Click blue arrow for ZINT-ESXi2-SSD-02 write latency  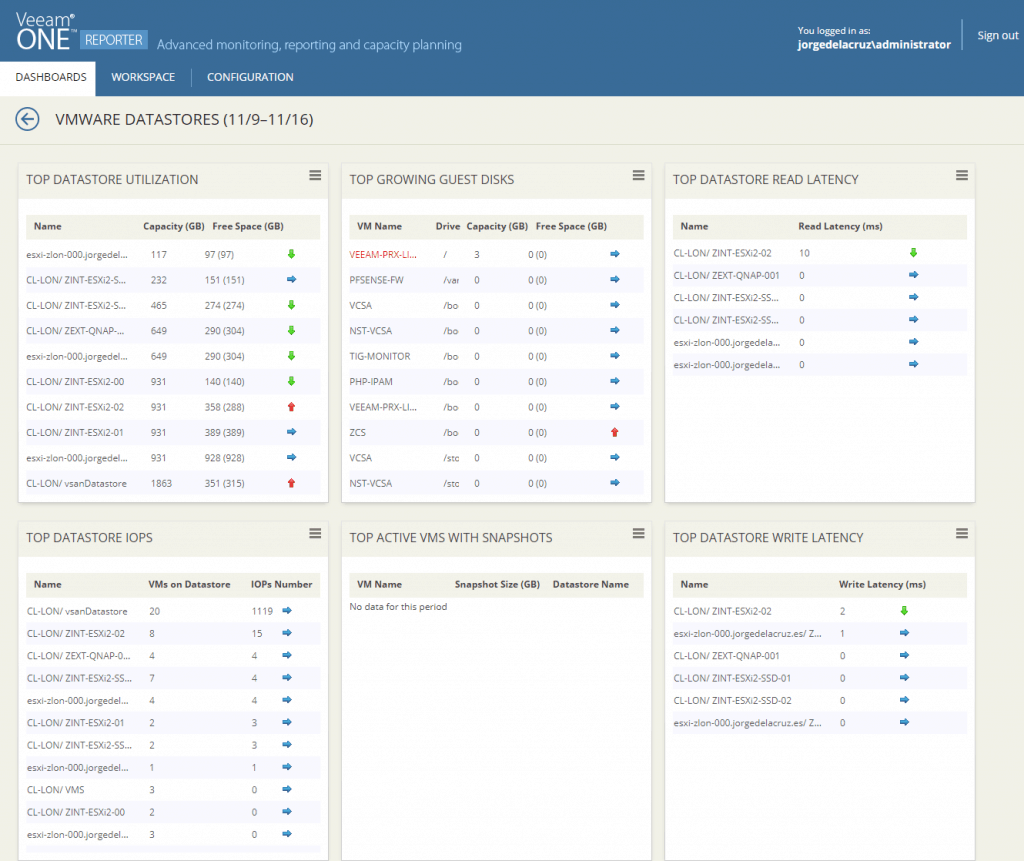[904, 700]
